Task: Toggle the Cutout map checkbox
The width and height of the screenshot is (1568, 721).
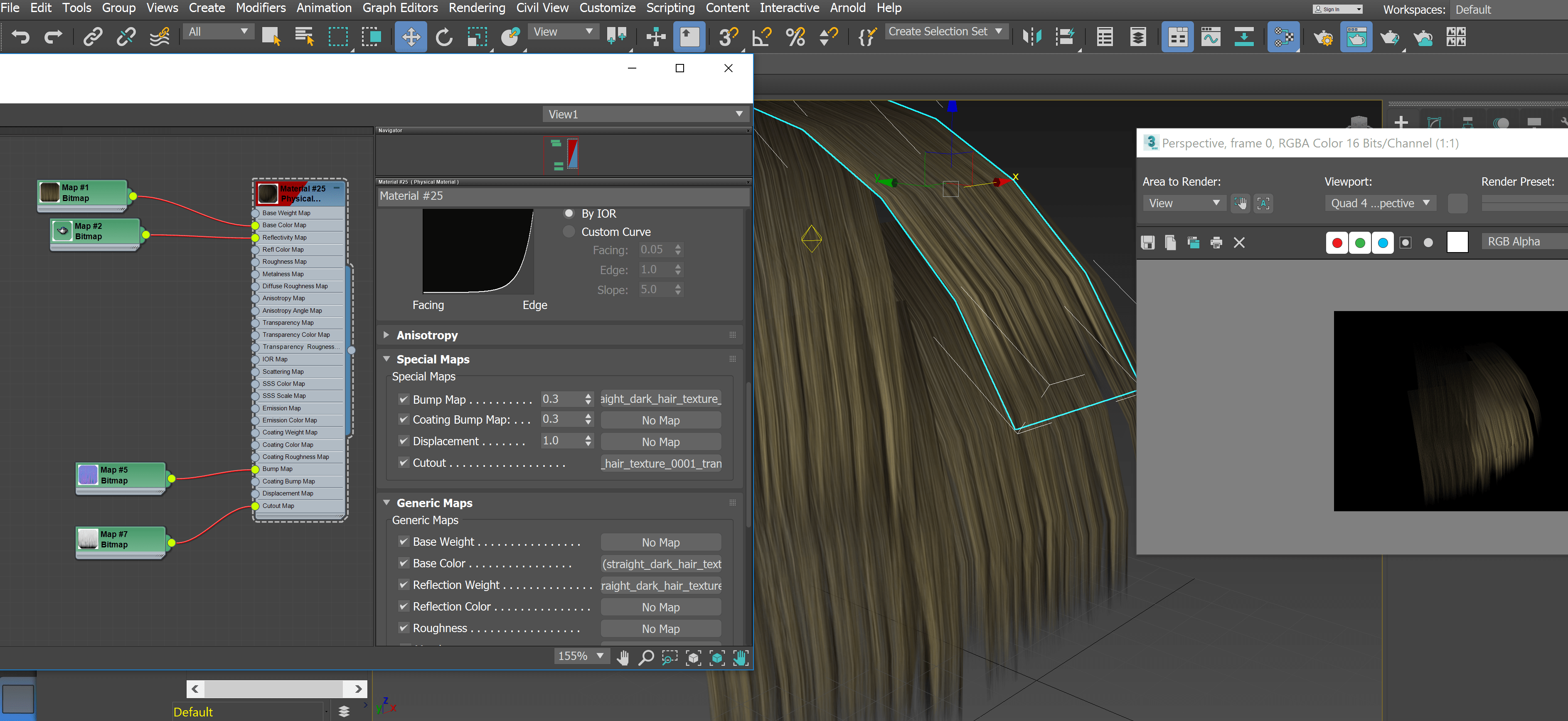Action: (403, 463)
